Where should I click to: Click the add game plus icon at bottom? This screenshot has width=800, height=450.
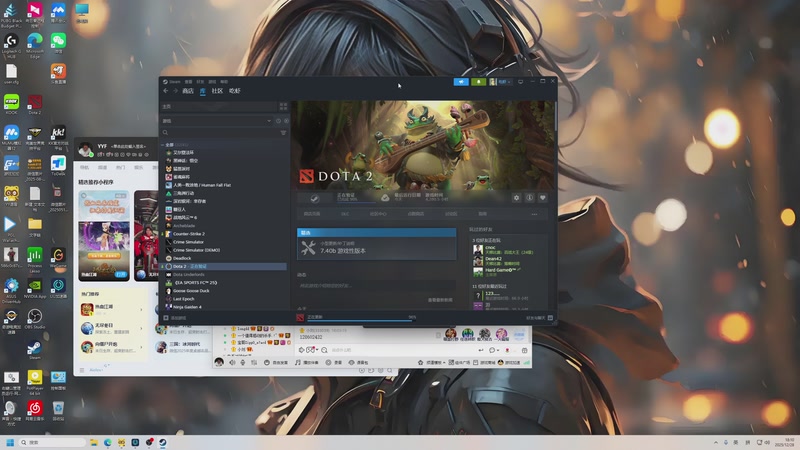pyautogui.click(x=166, y=317)
